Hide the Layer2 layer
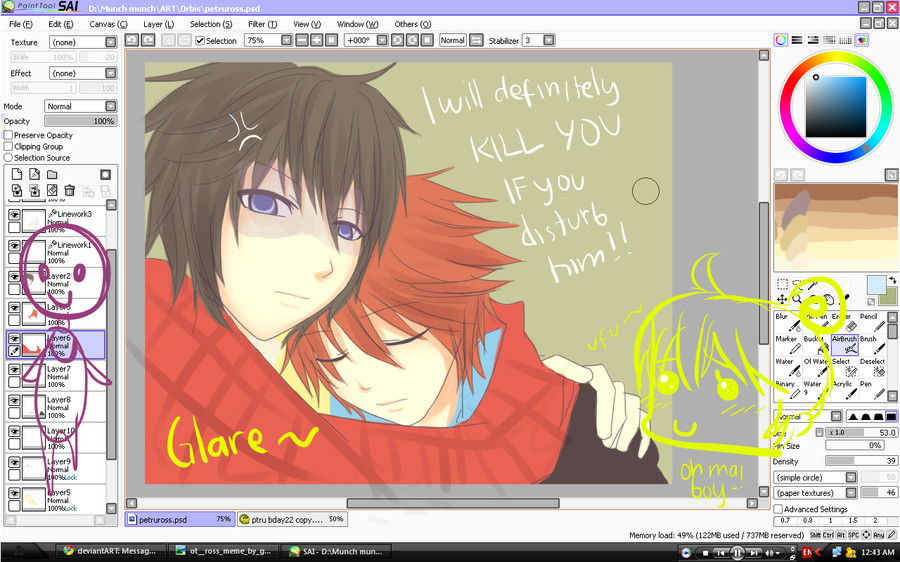The height and width of the screenshot is (562, 900). pos(14,276)
